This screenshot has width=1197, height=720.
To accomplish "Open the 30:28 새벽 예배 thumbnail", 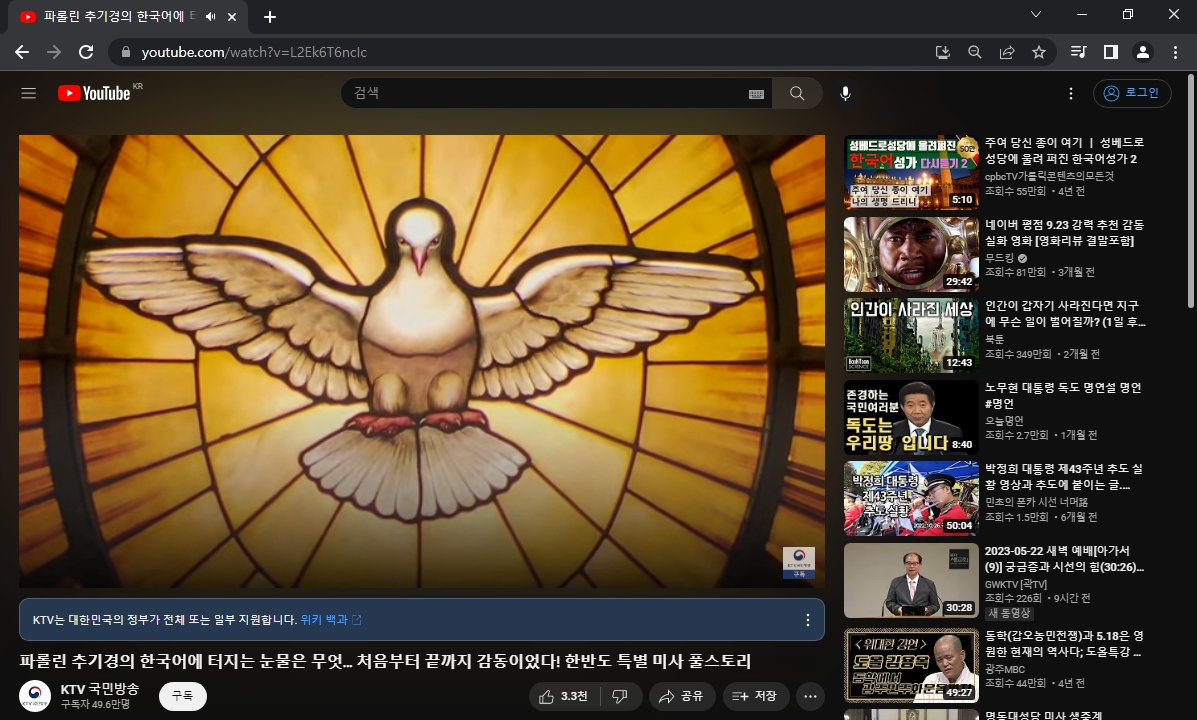I will (911, 581).
